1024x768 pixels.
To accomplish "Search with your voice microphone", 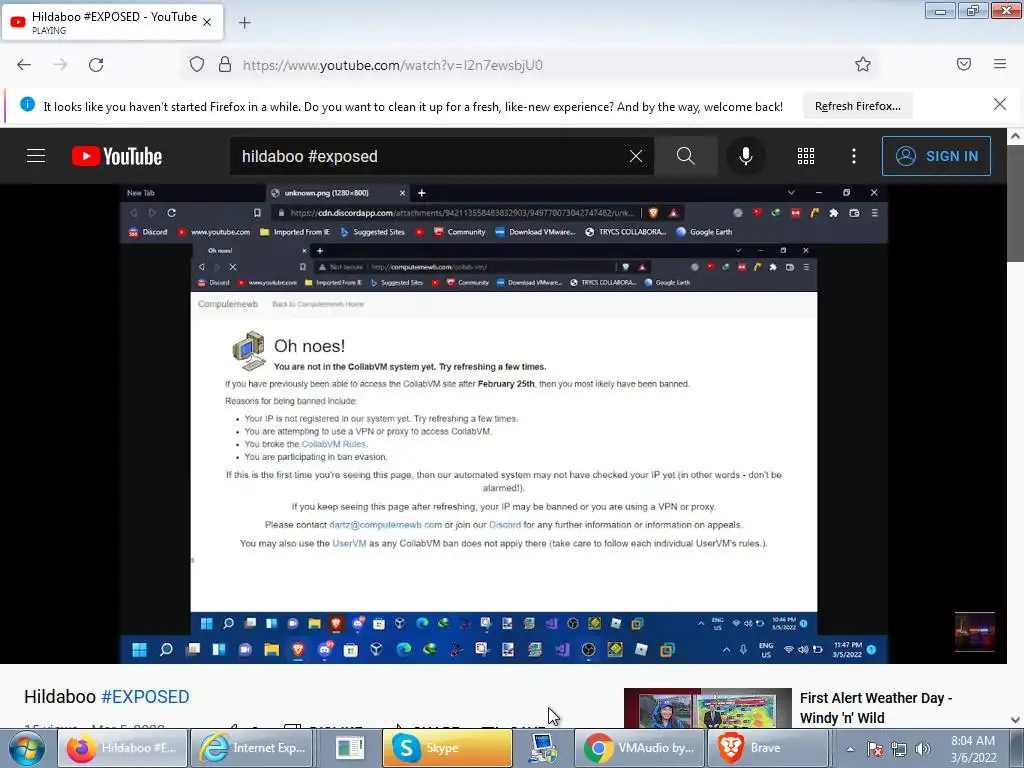I will pyautogui.click(x=745, y=156).
